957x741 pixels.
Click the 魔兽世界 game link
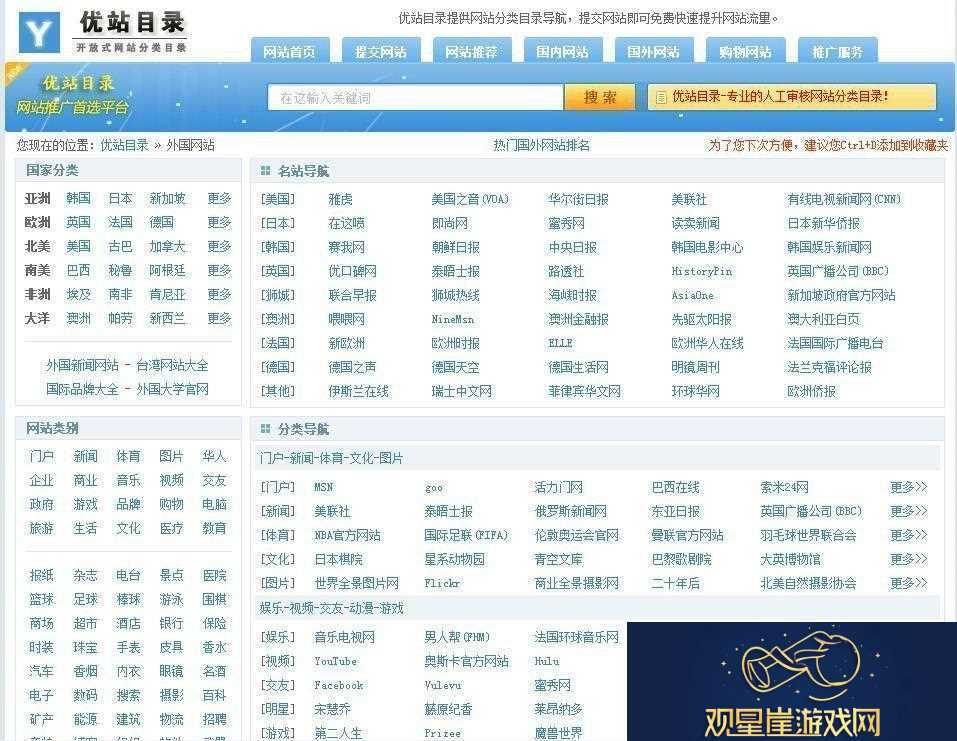pyautogui.click(x=558, y=733)
